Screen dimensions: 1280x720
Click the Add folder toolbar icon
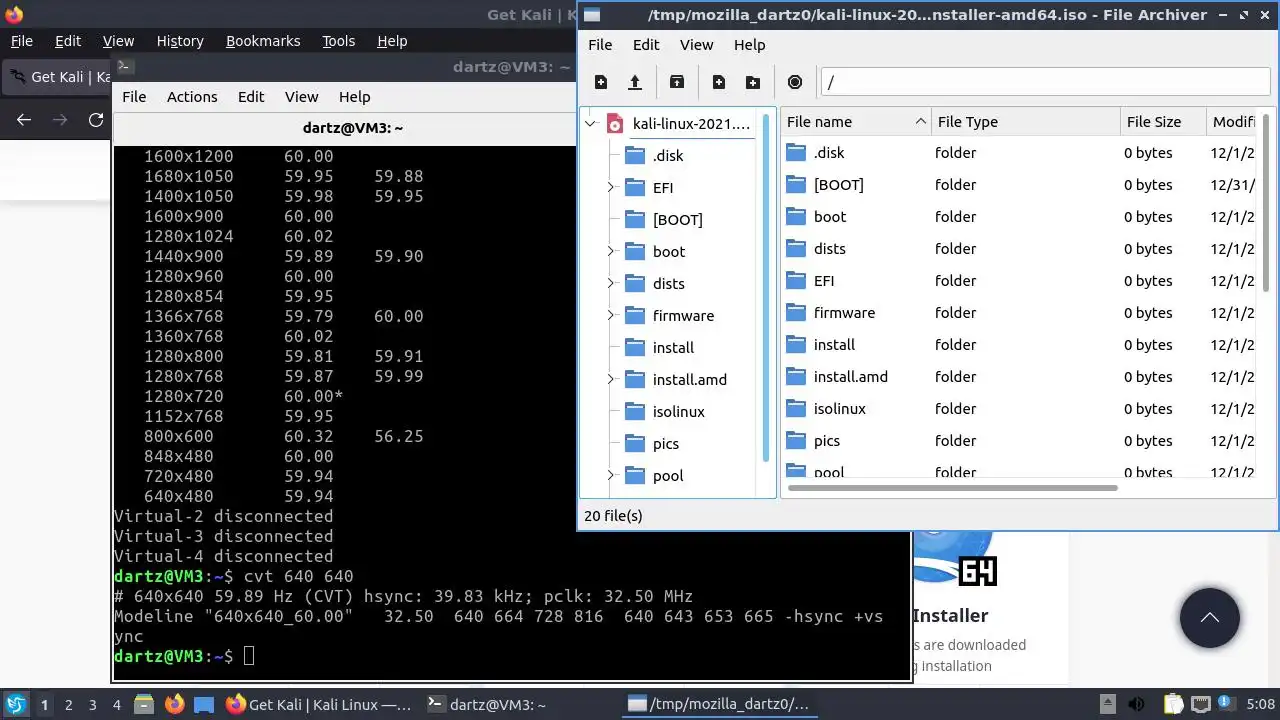(753, 82)
